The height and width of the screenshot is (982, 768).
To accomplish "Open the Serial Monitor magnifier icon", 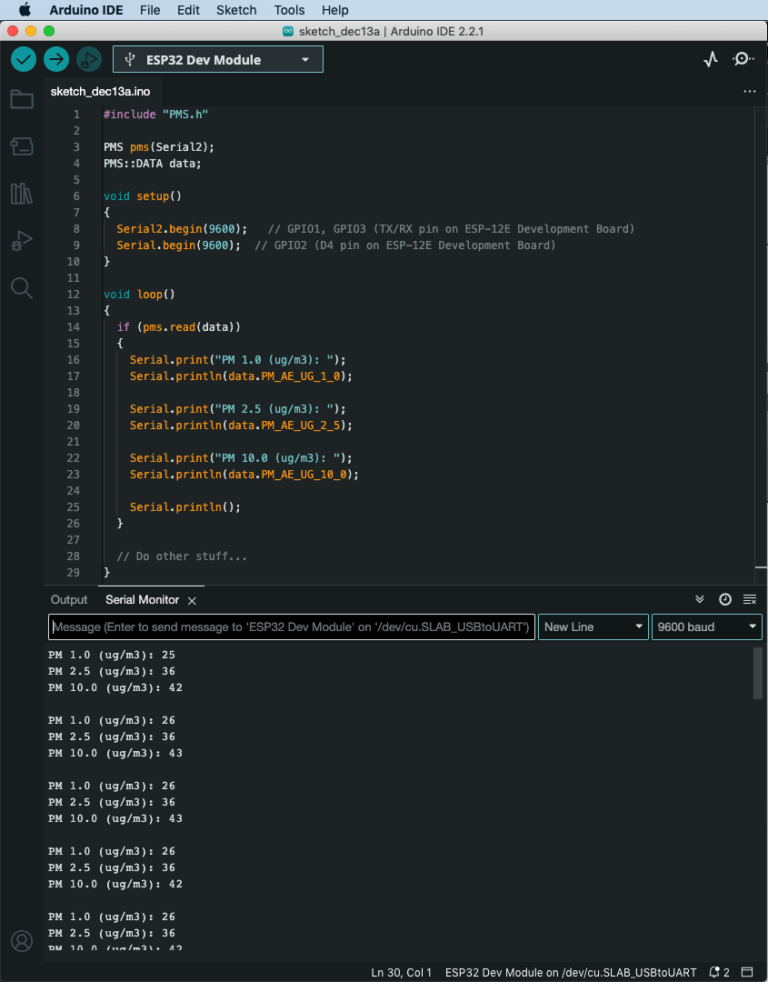I will coord(743,60).
